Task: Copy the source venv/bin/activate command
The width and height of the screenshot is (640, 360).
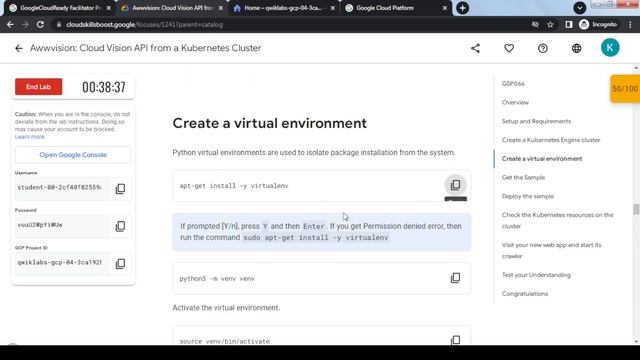Action: (455, 340)
